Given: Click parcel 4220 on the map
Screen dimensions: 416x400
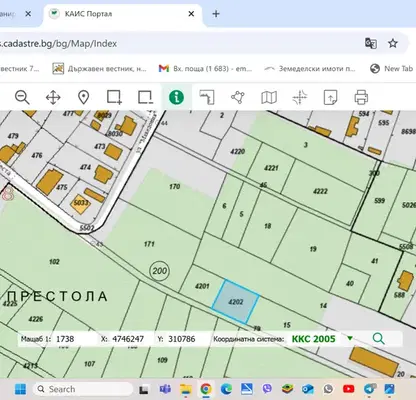Looking at the screenshot, I should coord(237,152).
